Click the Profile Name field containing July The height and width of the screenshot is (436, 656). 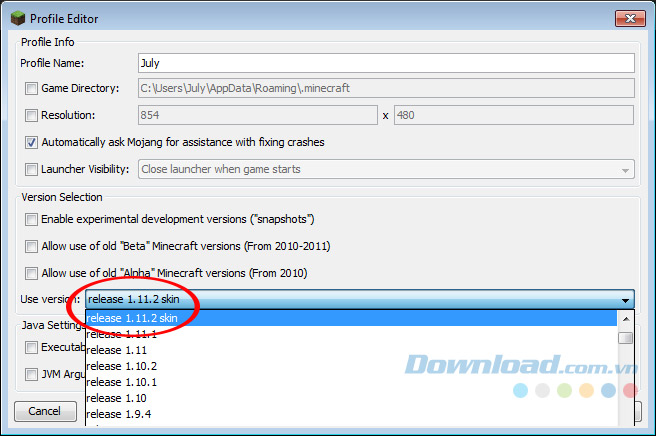pos(386,63)
